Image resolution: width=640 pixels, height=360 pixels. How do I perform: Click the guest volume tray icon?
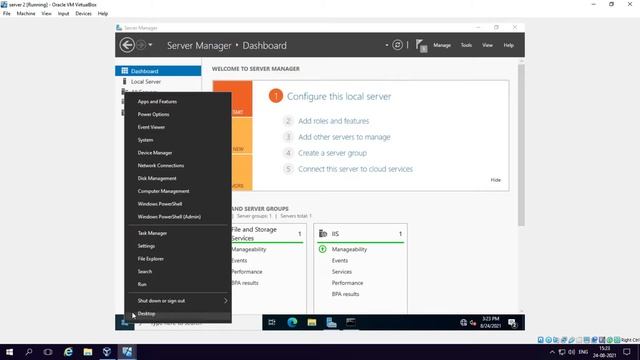(x=473, y=323)
